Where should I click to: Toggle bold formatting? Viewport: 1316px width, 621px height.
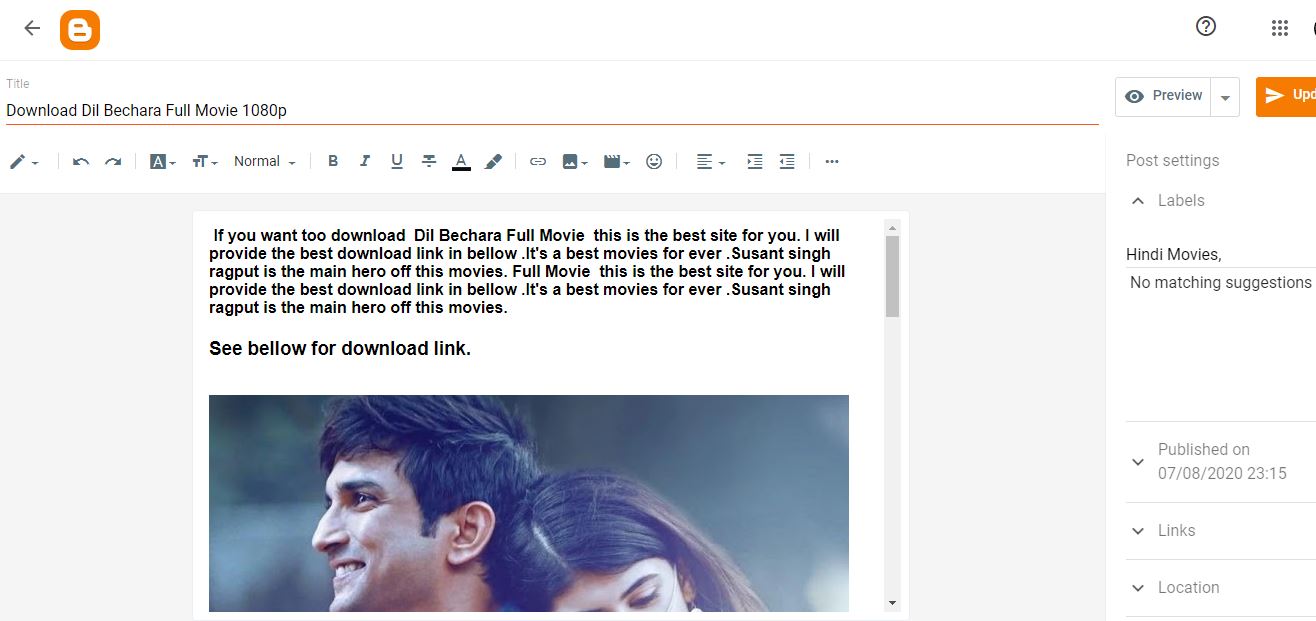click(333, 161)
